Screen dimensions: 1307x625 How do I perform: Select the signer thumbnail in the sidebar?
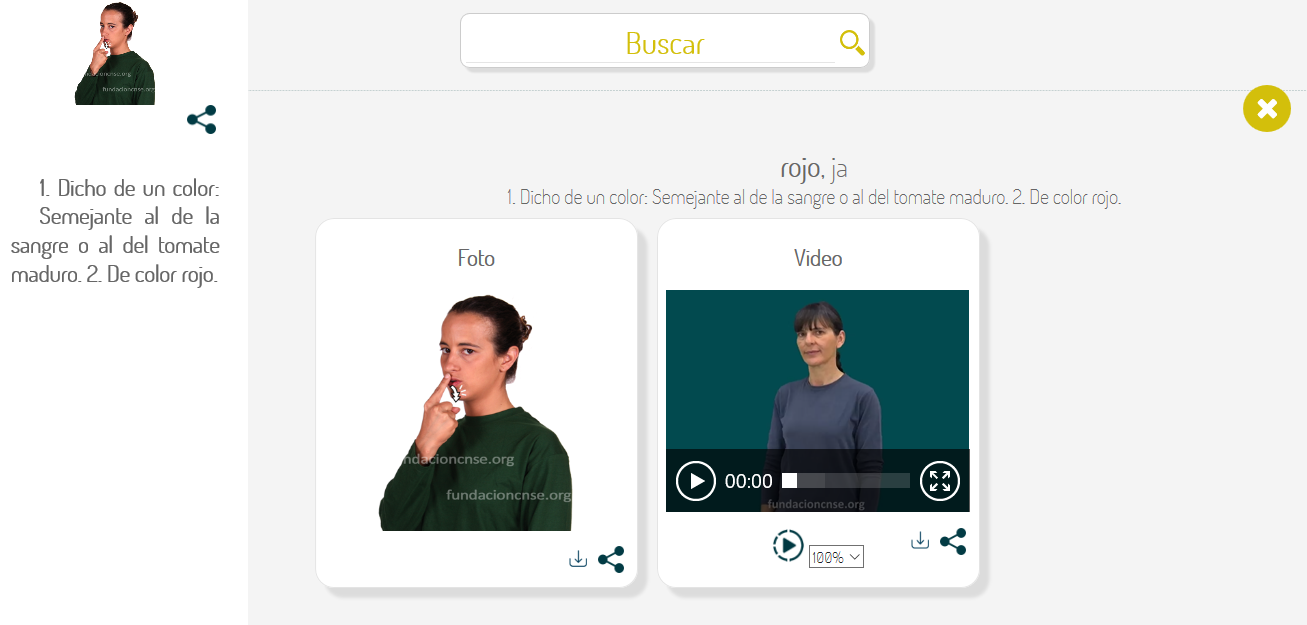115,53
